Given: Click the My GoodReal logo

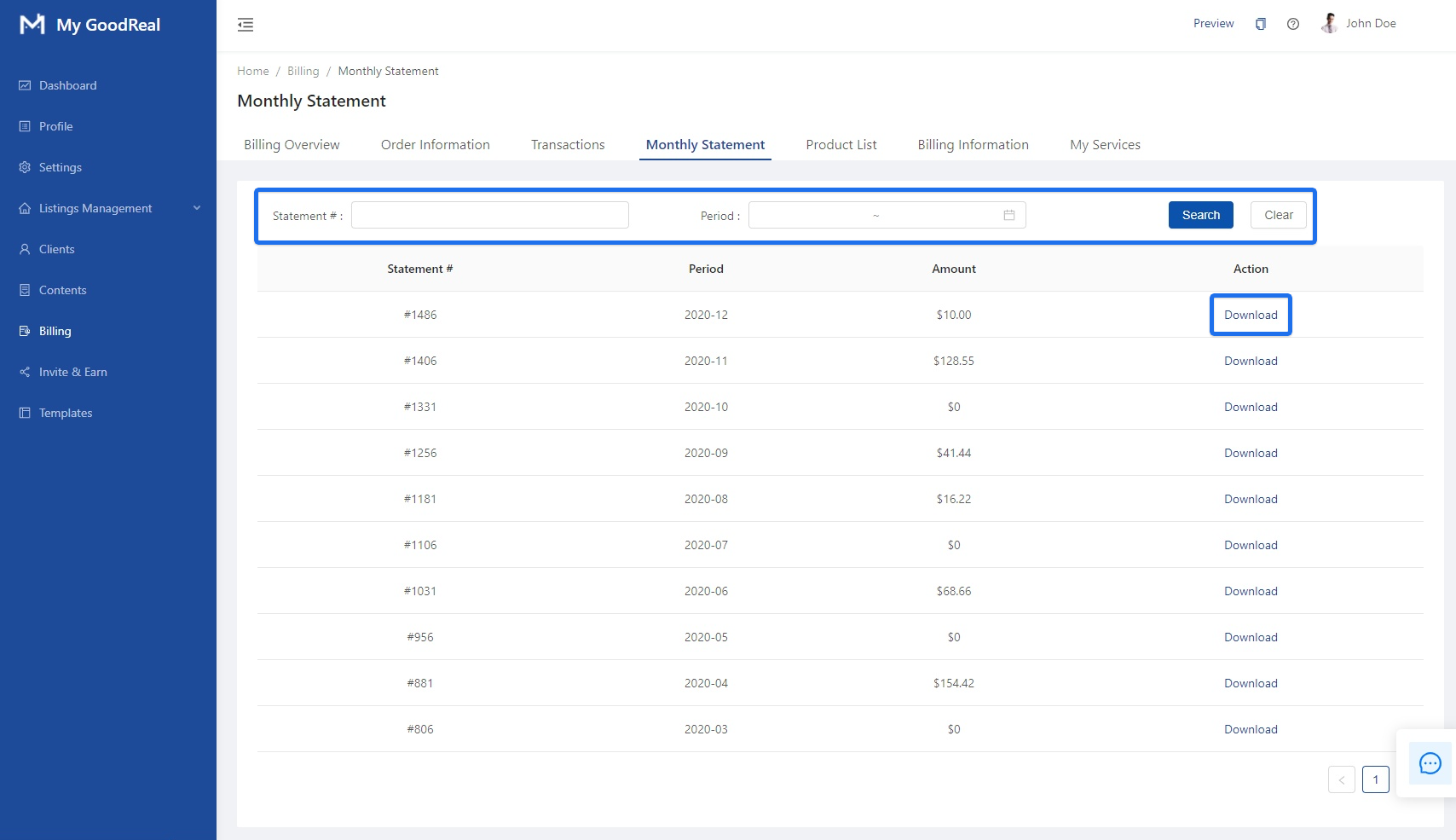Looking at the screenshot, I should (90, 25).
